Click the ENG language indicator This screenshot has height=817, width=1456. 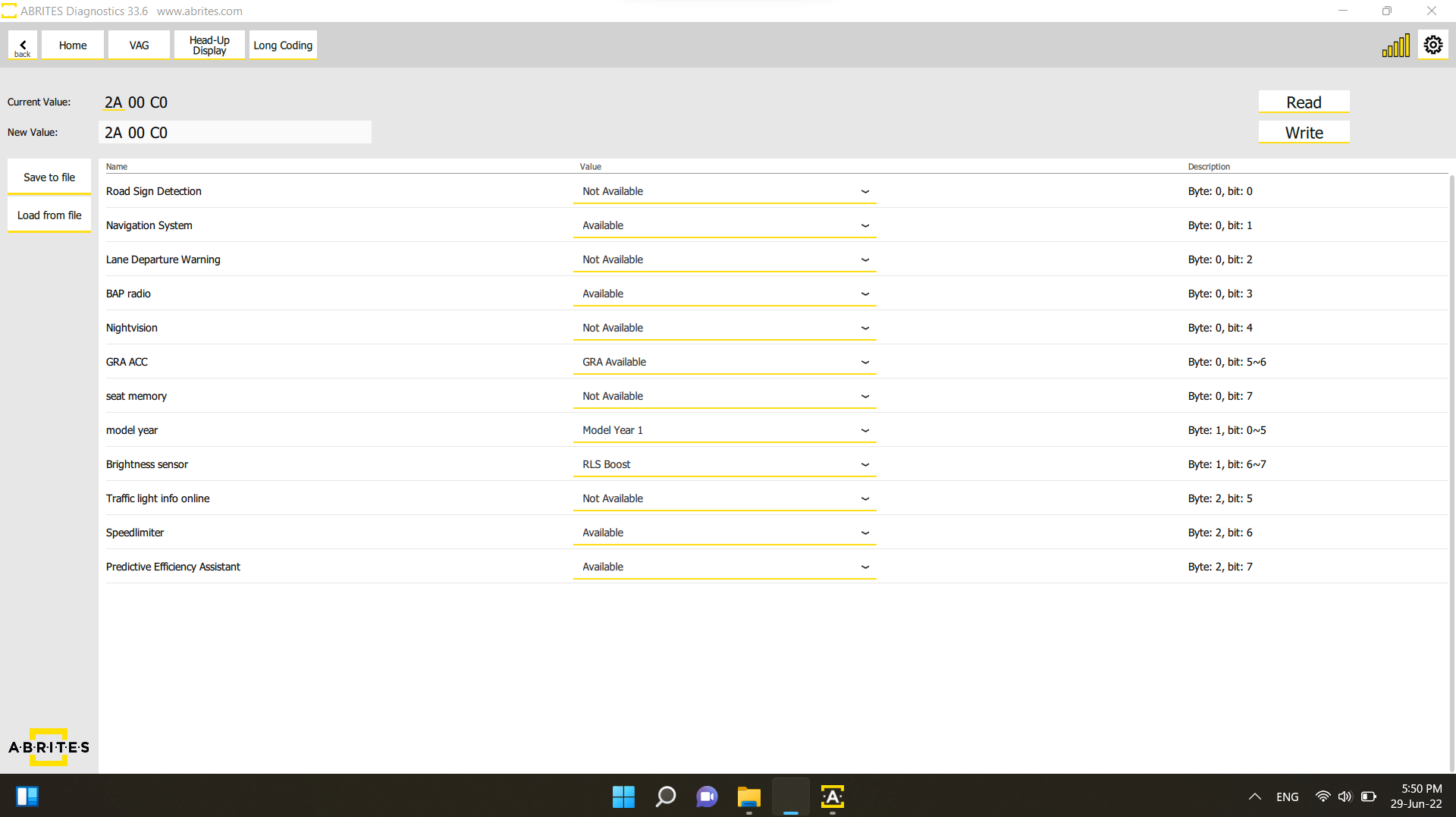[1287, 797]
